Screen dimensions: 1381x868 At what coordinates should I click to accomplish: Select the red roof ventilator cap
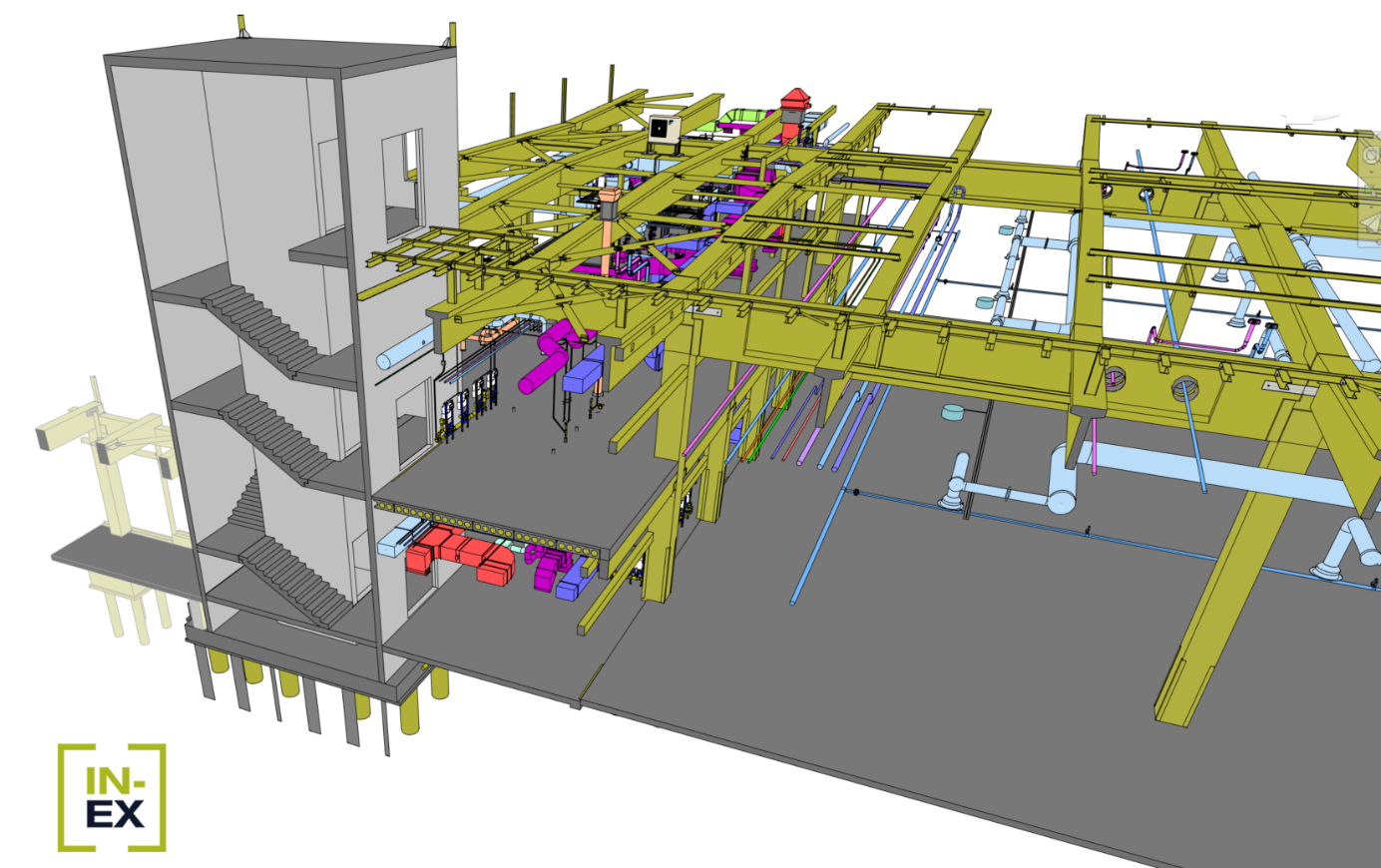[795, 100]
